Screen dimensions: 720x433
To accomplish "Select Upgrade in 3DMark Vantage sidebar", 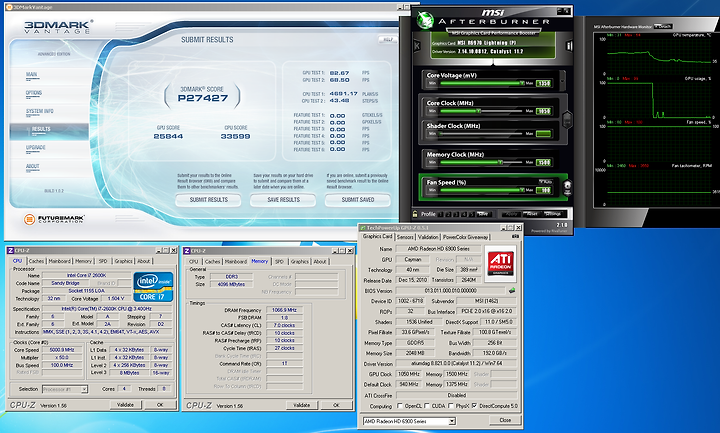I will coord(36,148).
